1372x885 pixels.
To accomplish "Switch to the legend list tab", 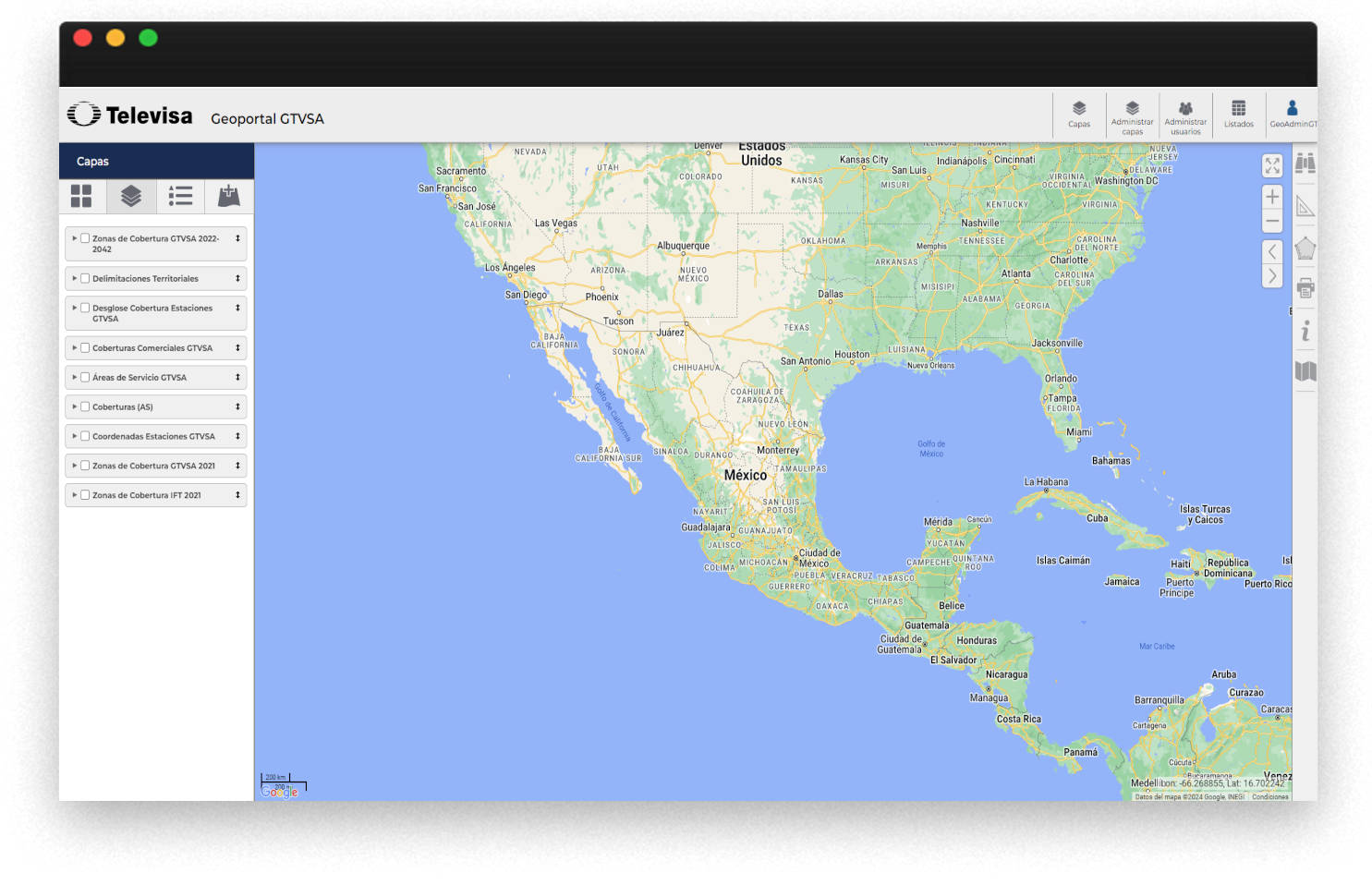I will (180, 196).
